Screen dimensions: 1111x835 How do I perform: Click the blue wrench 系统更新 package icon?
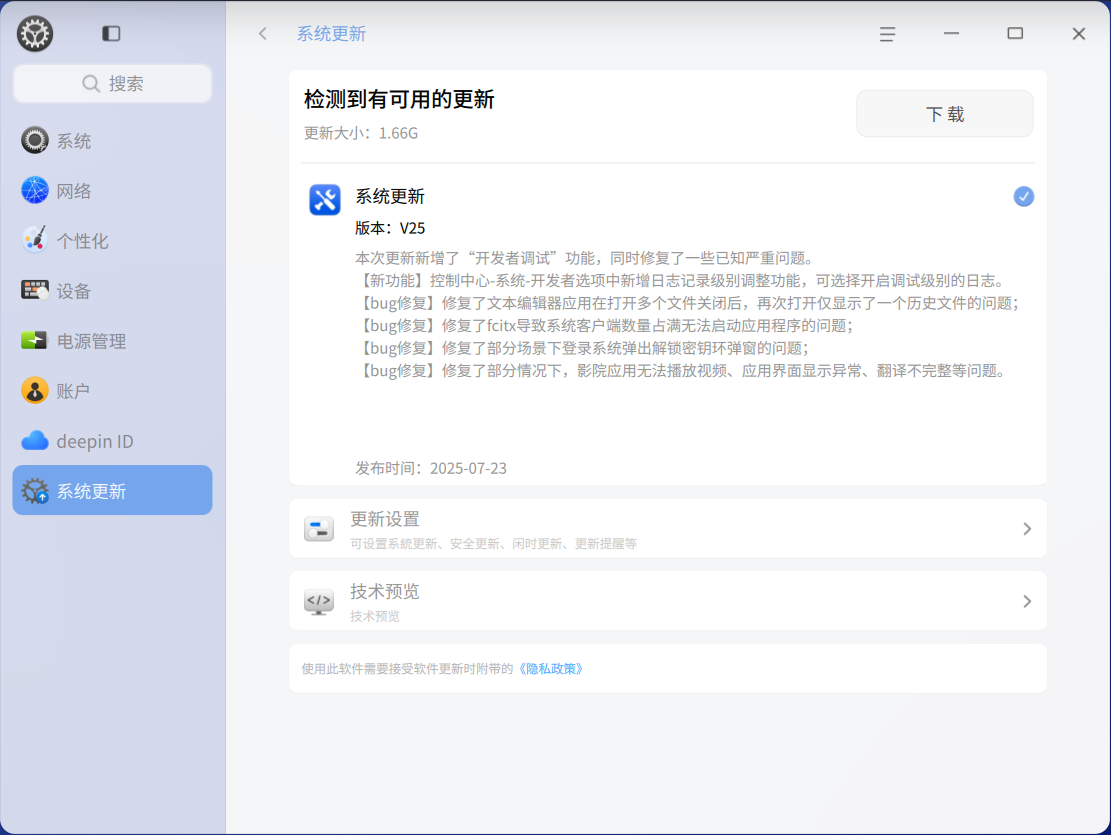click(325, 199)
